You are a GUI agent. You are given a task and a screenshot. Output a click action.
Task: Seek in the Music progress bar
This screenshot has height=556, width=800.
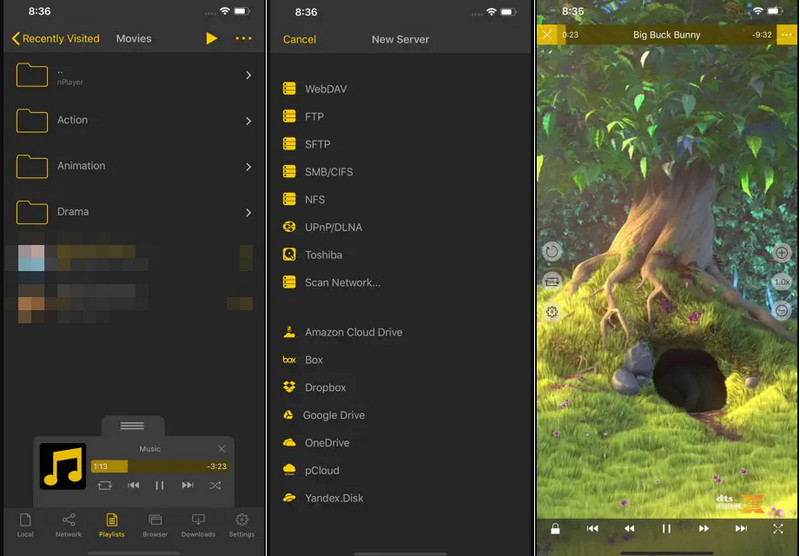point(160,466)
